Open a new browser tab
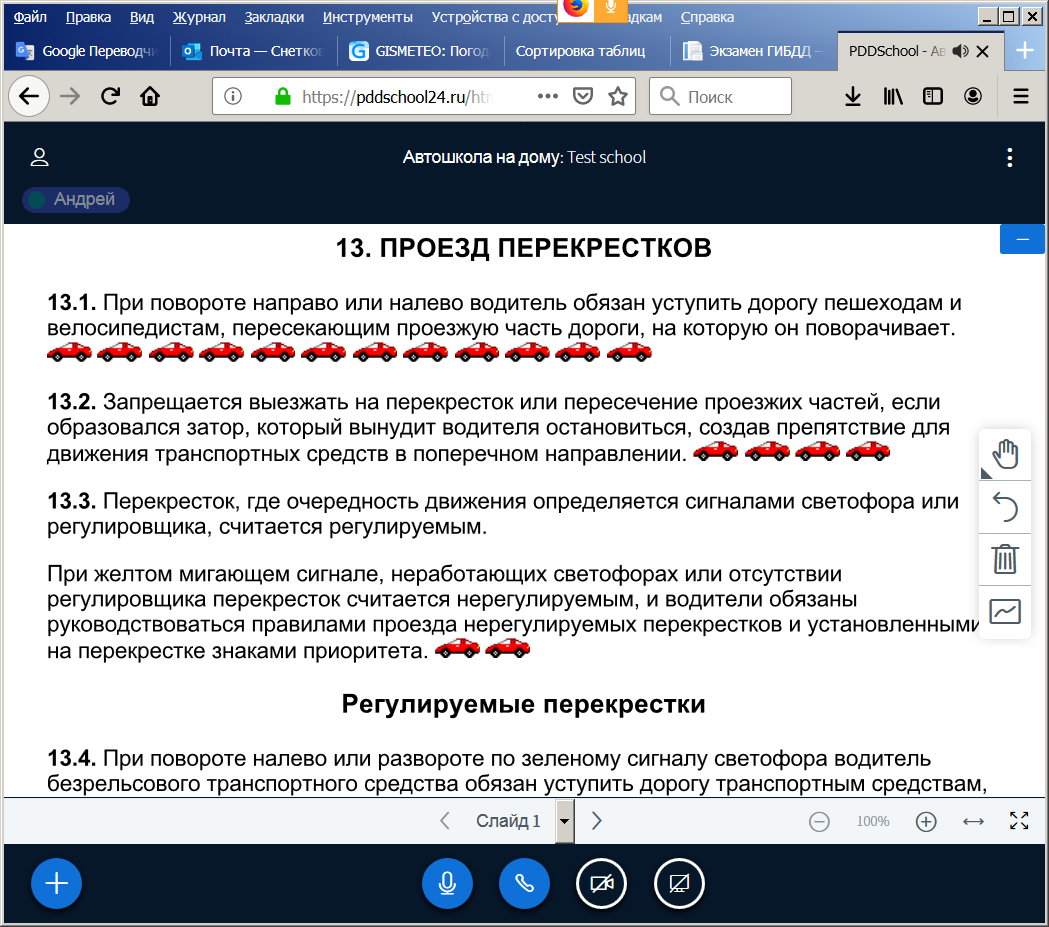The width and height of the screenshot is (1049, 927). [1024, 51]
